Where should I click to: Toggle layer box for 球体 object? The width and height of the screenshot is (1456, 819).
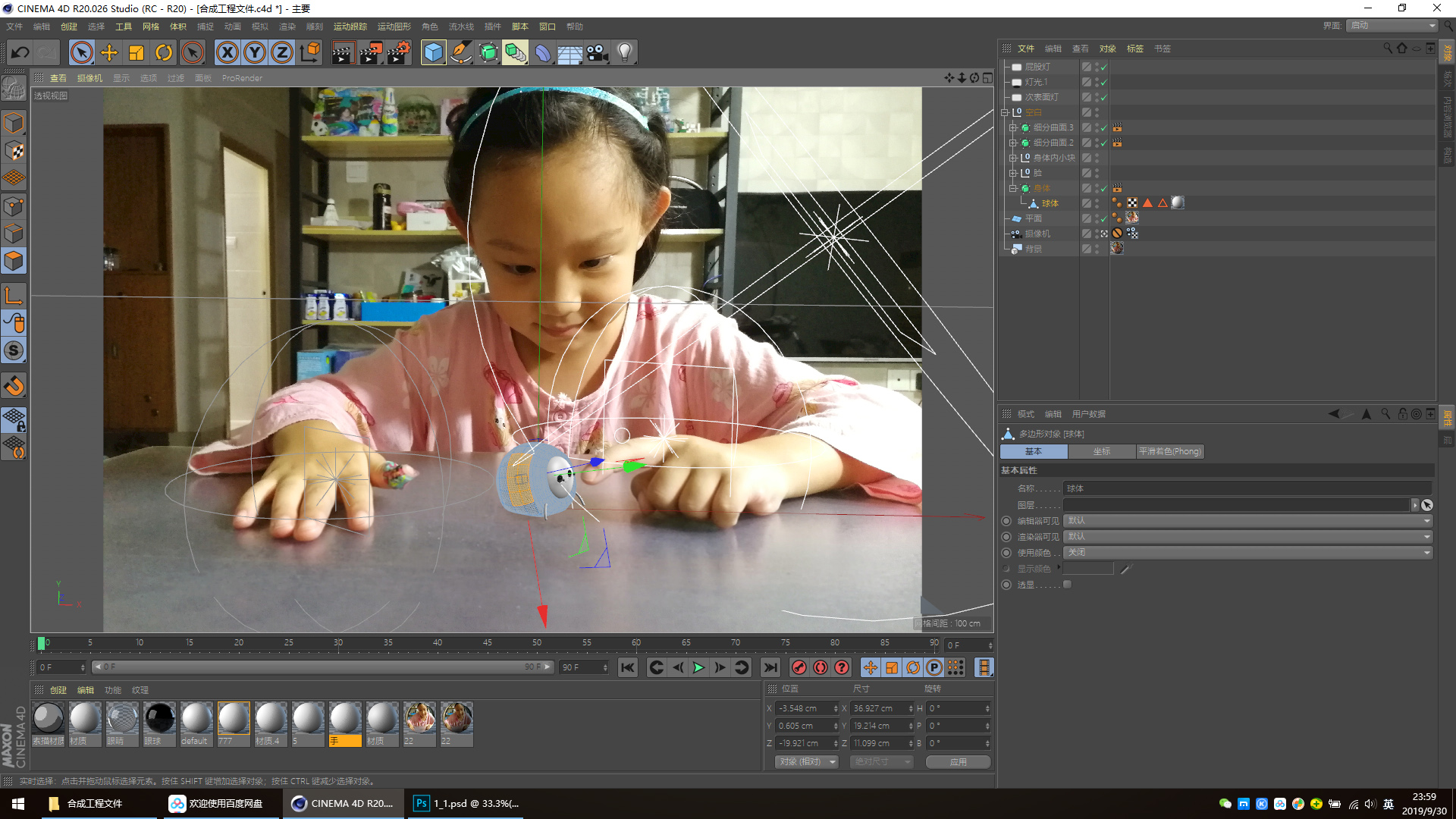1087,203
